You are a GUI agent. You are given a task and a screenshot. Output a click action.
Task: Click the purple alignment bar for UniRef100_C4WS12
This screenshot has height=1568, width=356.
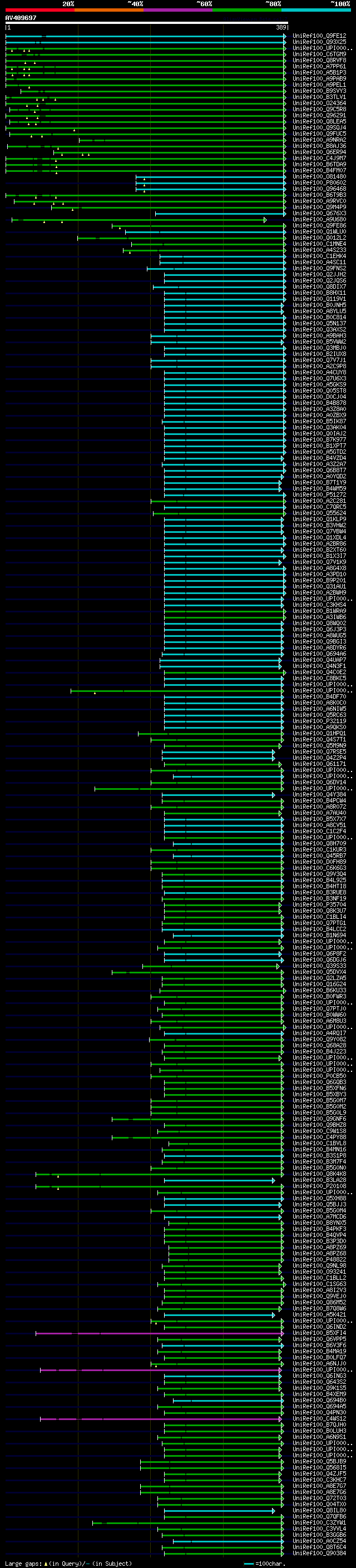click(x=161, y=1419)
